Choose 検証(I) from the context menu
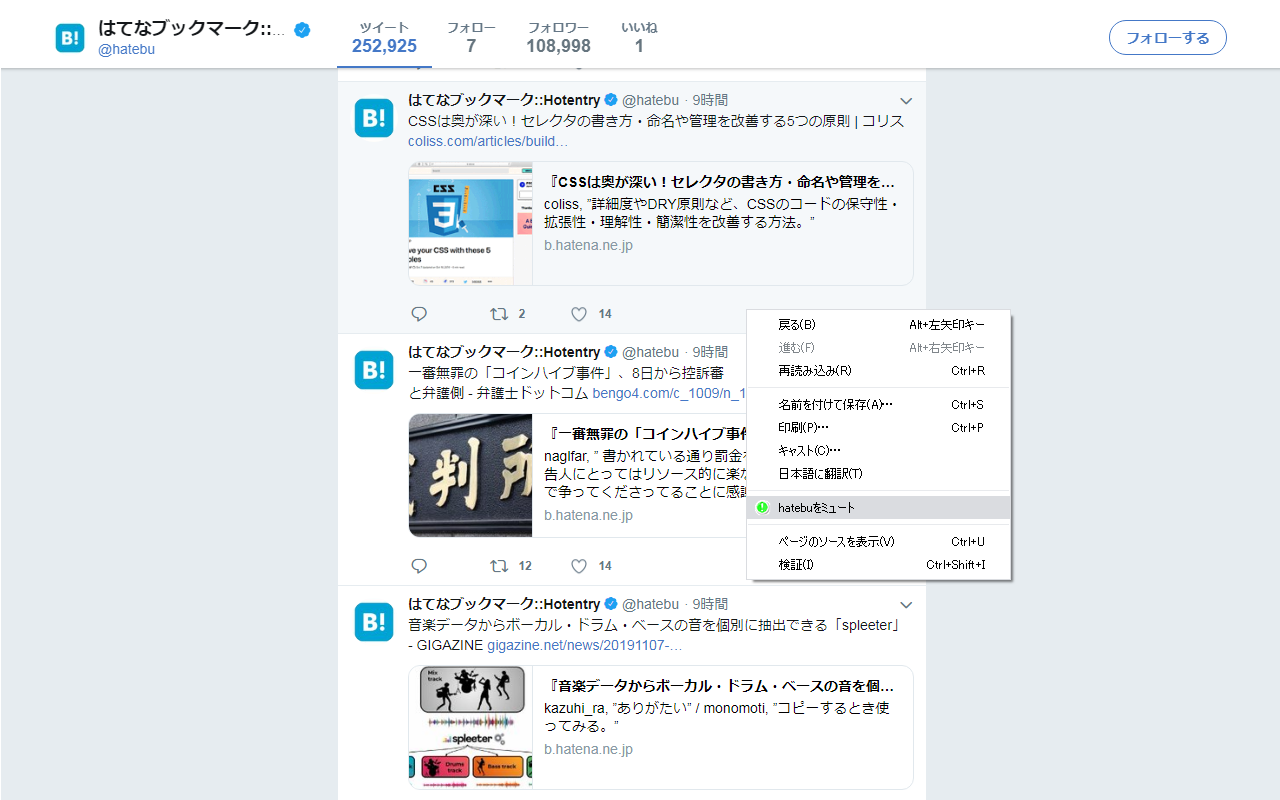 pos(879,565)
